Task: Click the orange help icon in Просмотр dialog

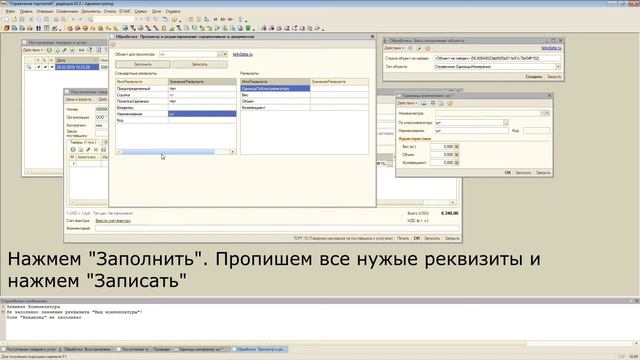Action: point(113,45)
